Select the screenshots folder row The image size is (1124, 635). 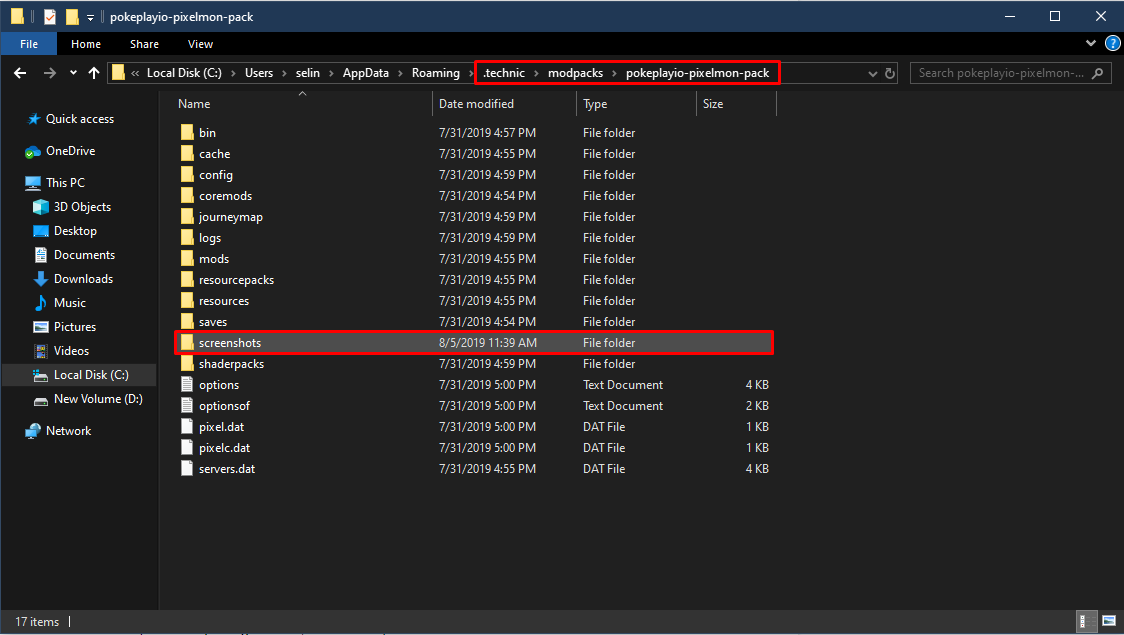click(474, 343)
